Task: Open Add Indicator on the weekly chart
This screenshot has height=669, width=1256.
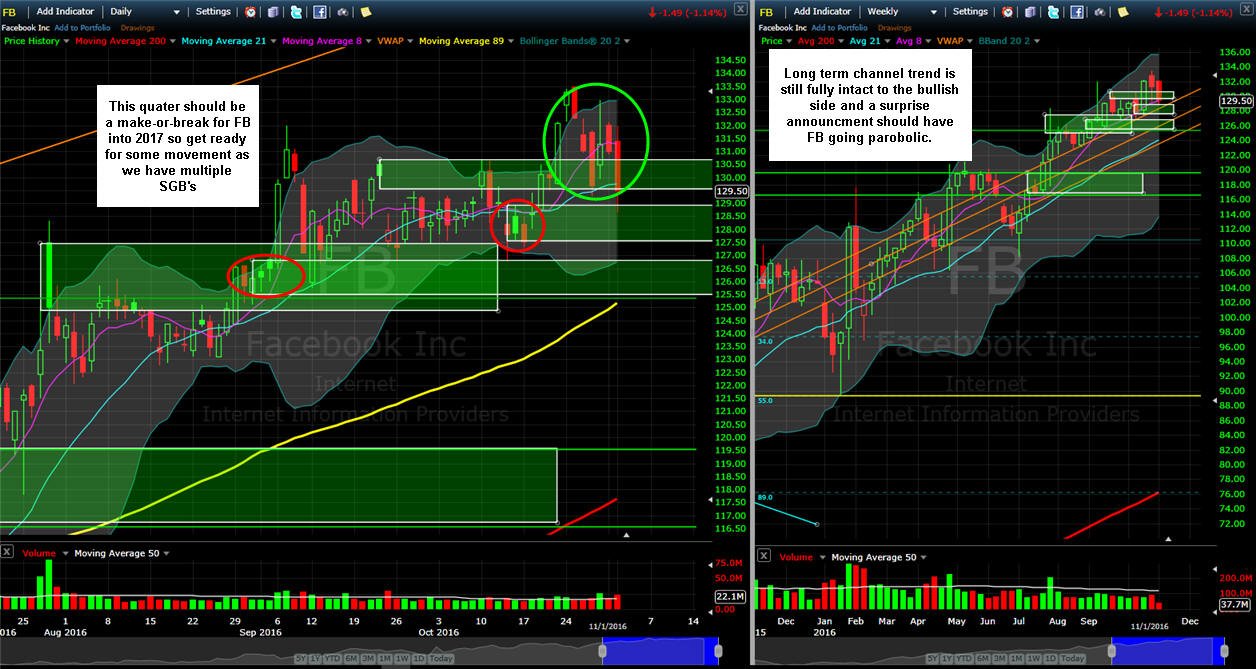Action: click(x=822, y=12)
